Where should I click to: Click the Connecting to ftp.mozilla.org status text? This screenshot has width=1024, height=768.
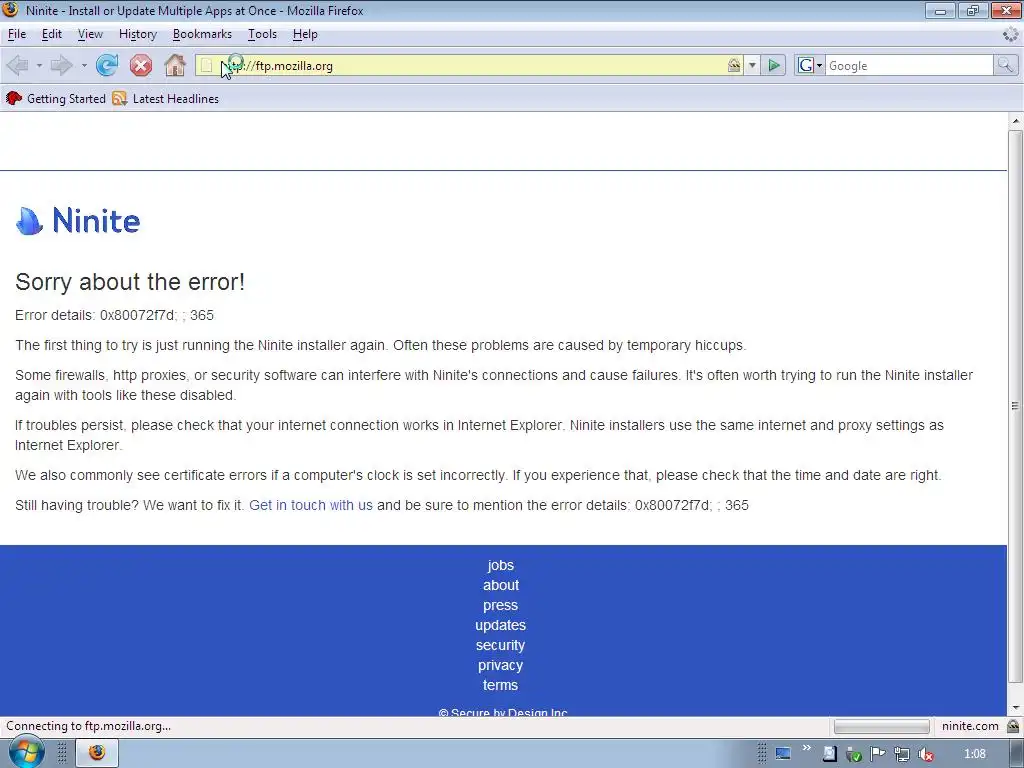(x=88, y=726)
